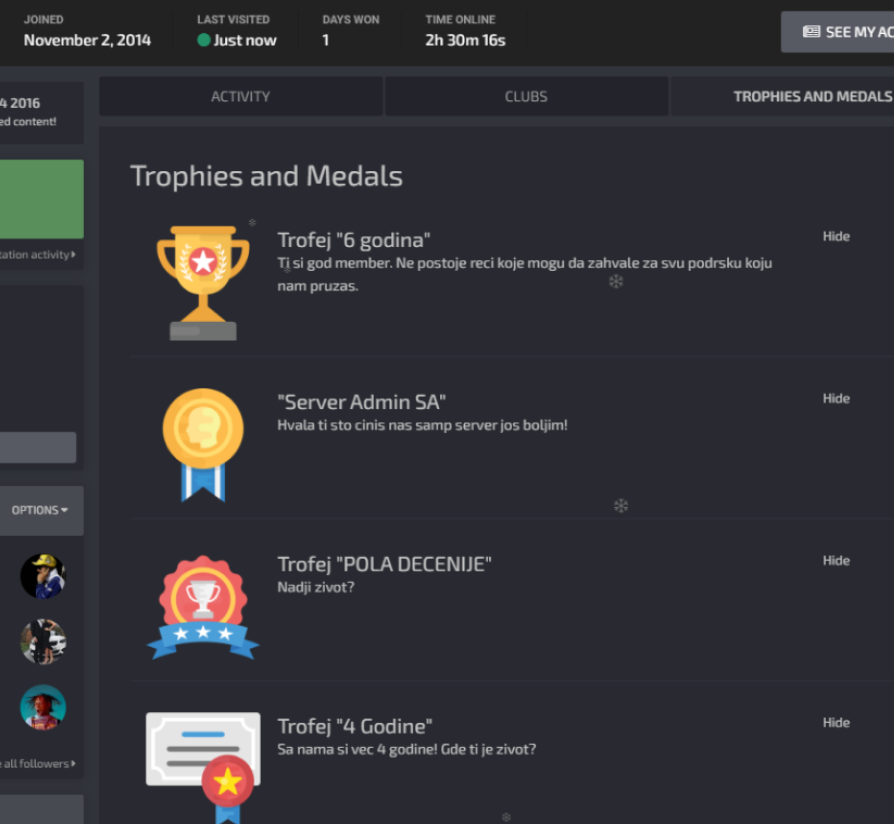Screen dimensions: 894x824
Task: Click the green reputation box
Action: click(42, 199)
